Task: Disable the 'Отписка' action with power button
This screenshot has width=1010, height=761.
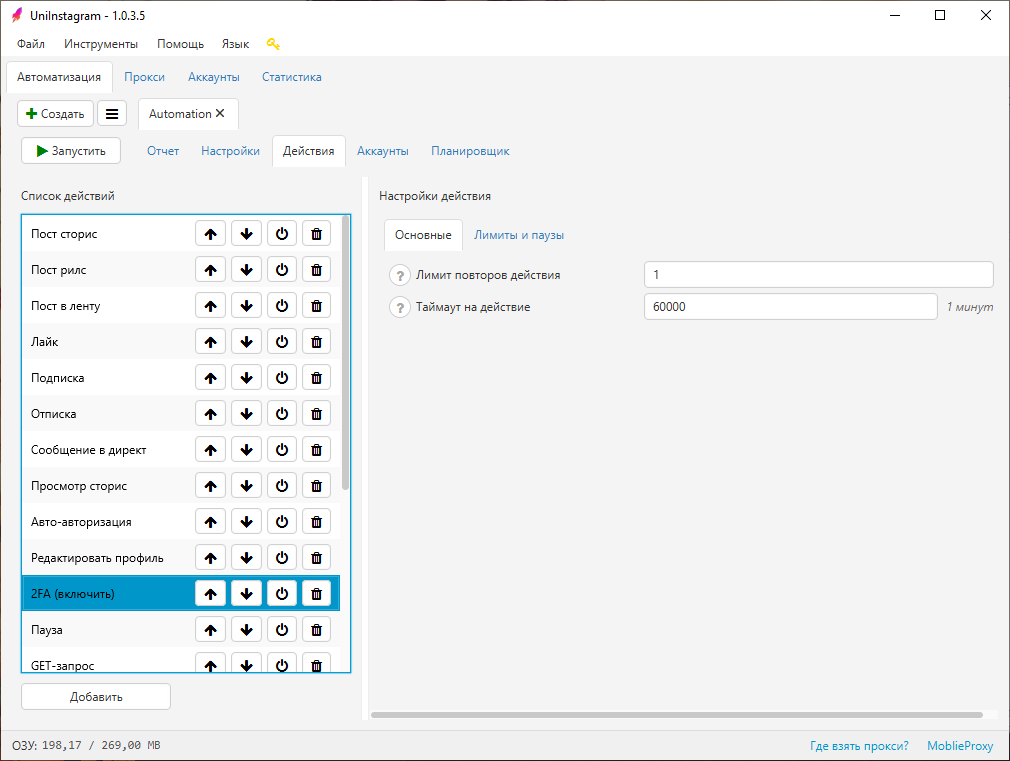Action: click(x=282, y=414)
